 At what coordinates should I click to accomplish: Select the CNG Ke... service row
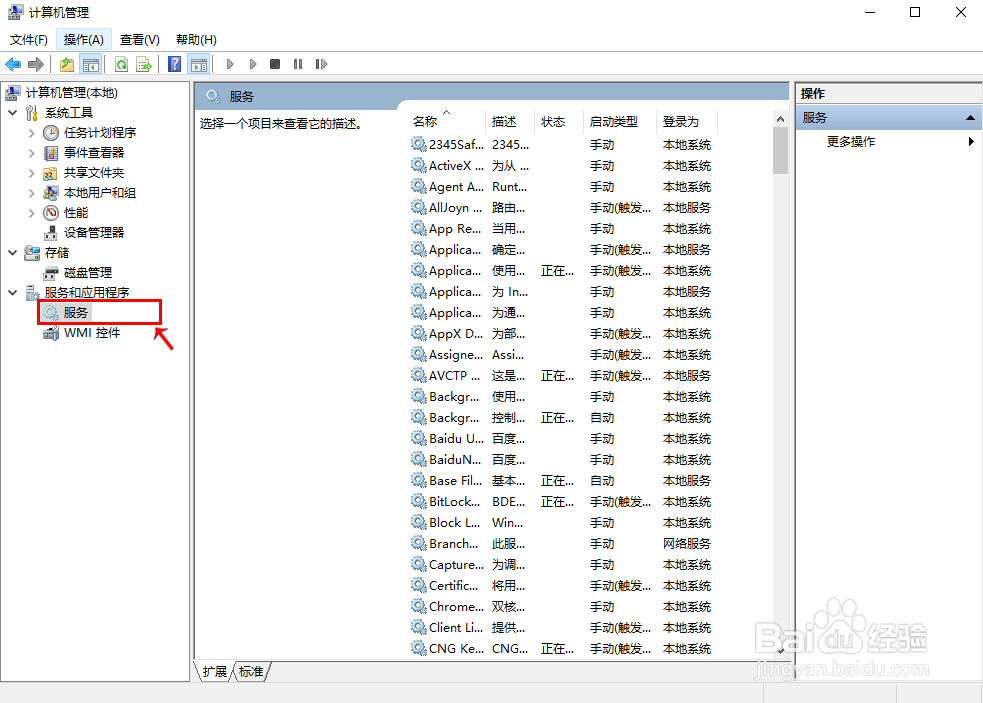563,649
